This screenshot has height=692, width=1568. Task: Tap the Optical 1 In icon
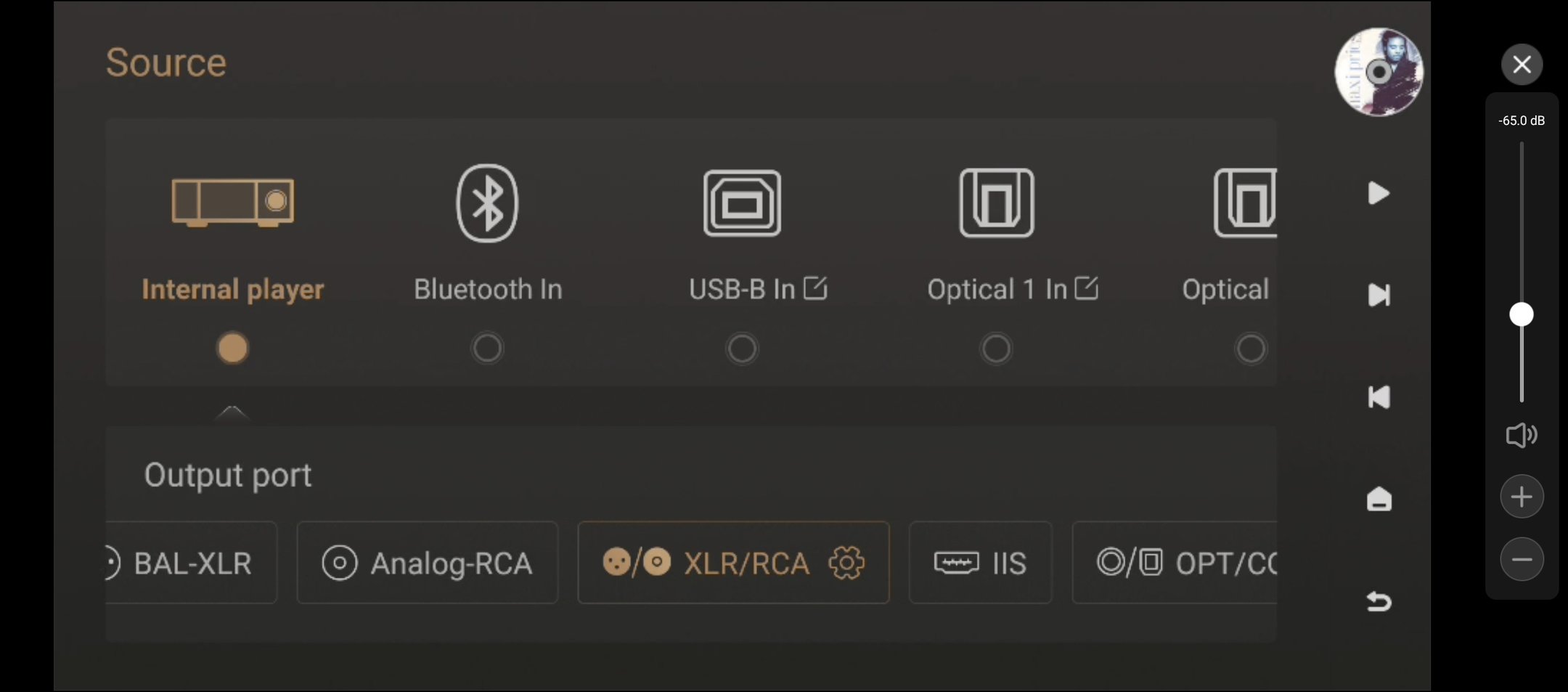coord(996,203)
